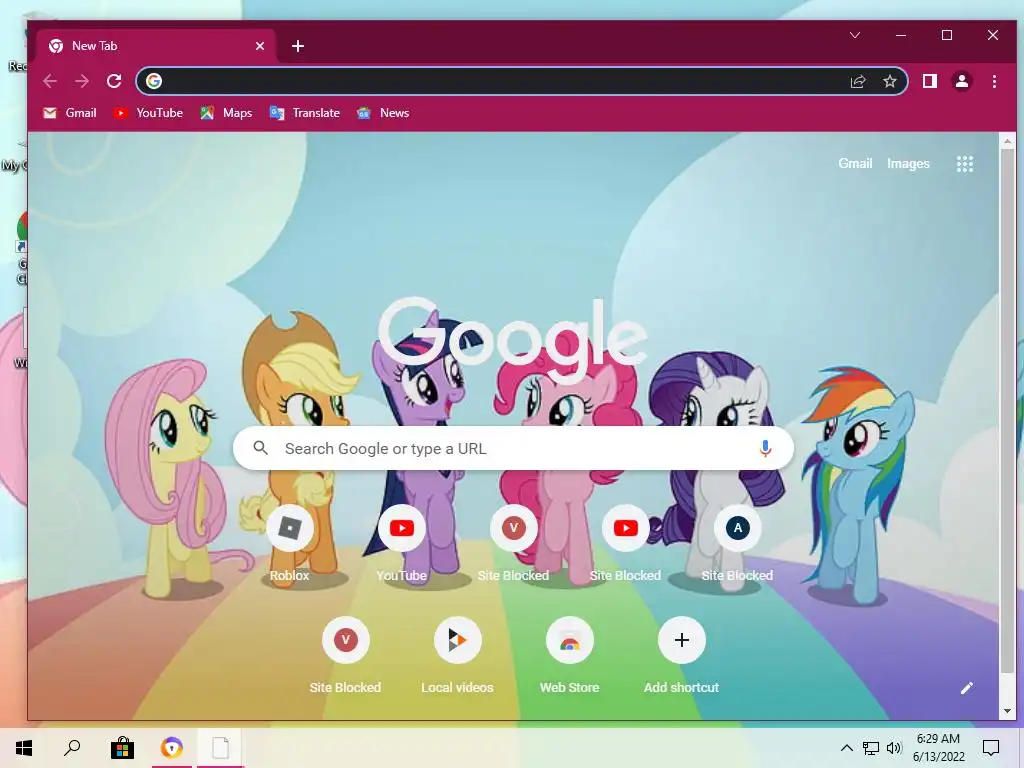Bookmark this tab with the star icon
Screen dimensions: 1024x768
tap(889, 81)
